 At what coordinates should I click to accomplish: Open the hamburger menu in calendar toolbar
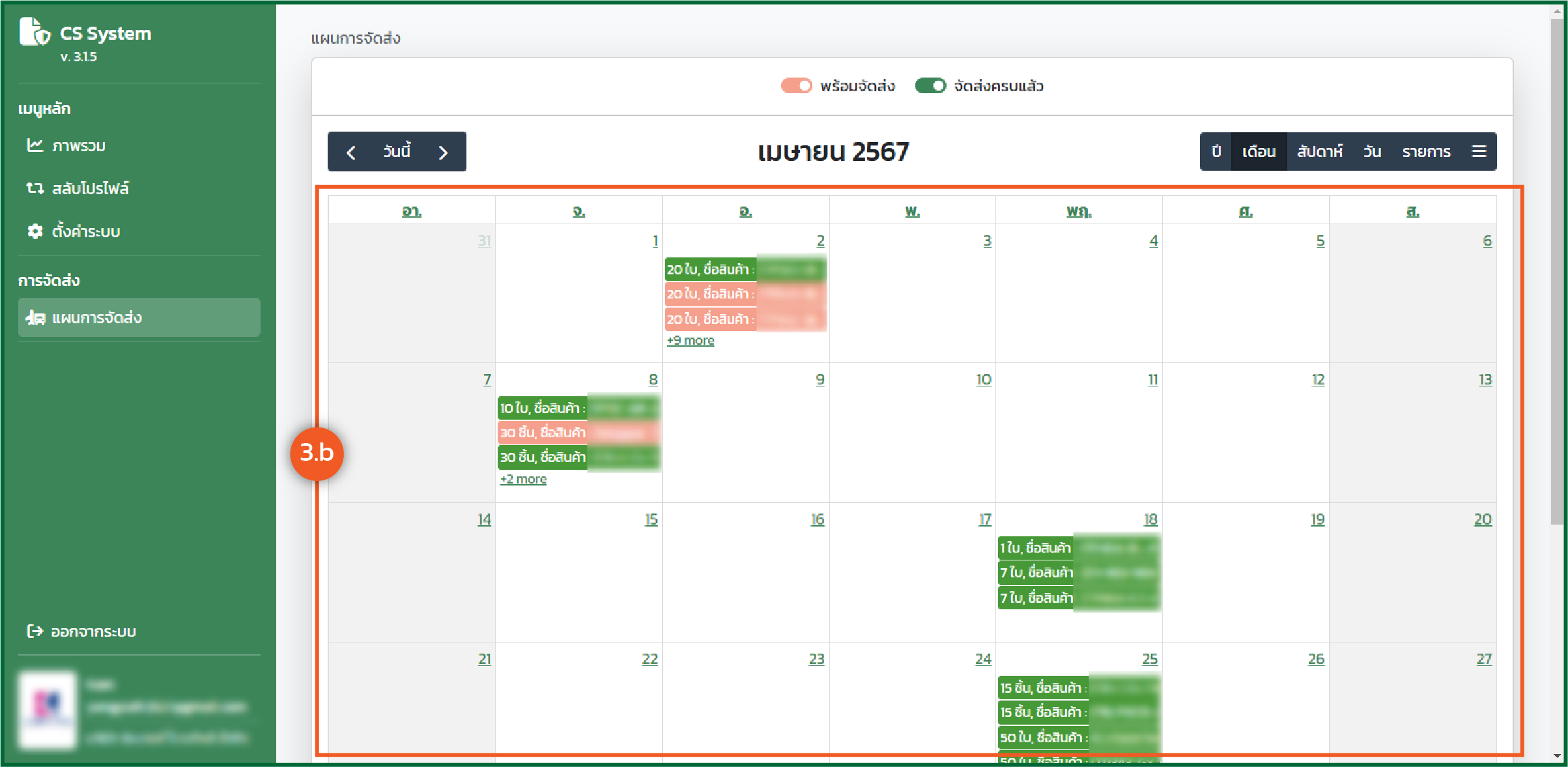(x=1479, y=151)
